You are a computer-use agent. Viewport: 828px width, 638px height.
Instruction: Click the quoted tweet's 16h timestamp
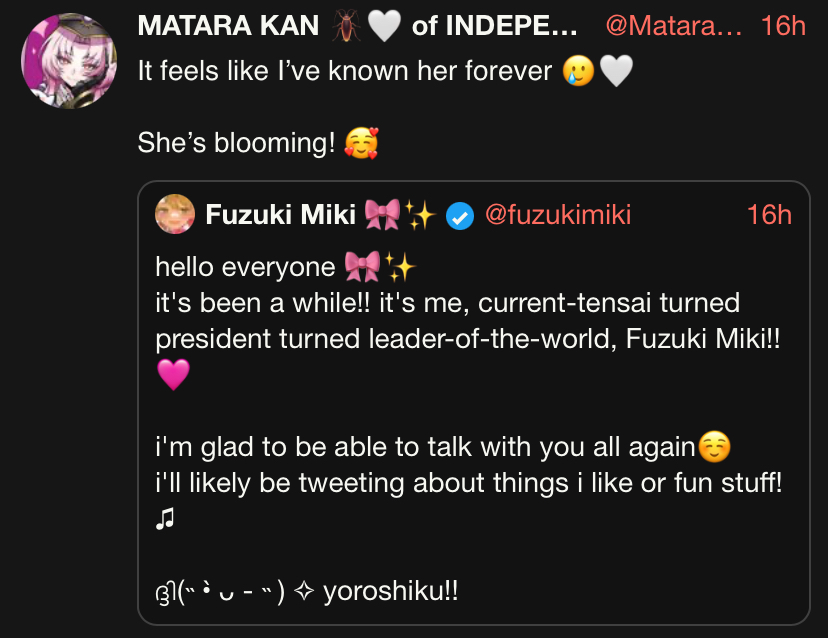pos(769,214)
